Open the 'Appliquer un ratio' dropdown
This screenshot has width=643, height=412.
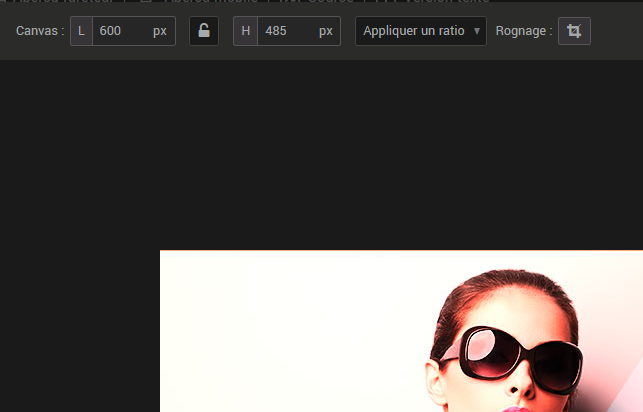(x=414, y=31)
